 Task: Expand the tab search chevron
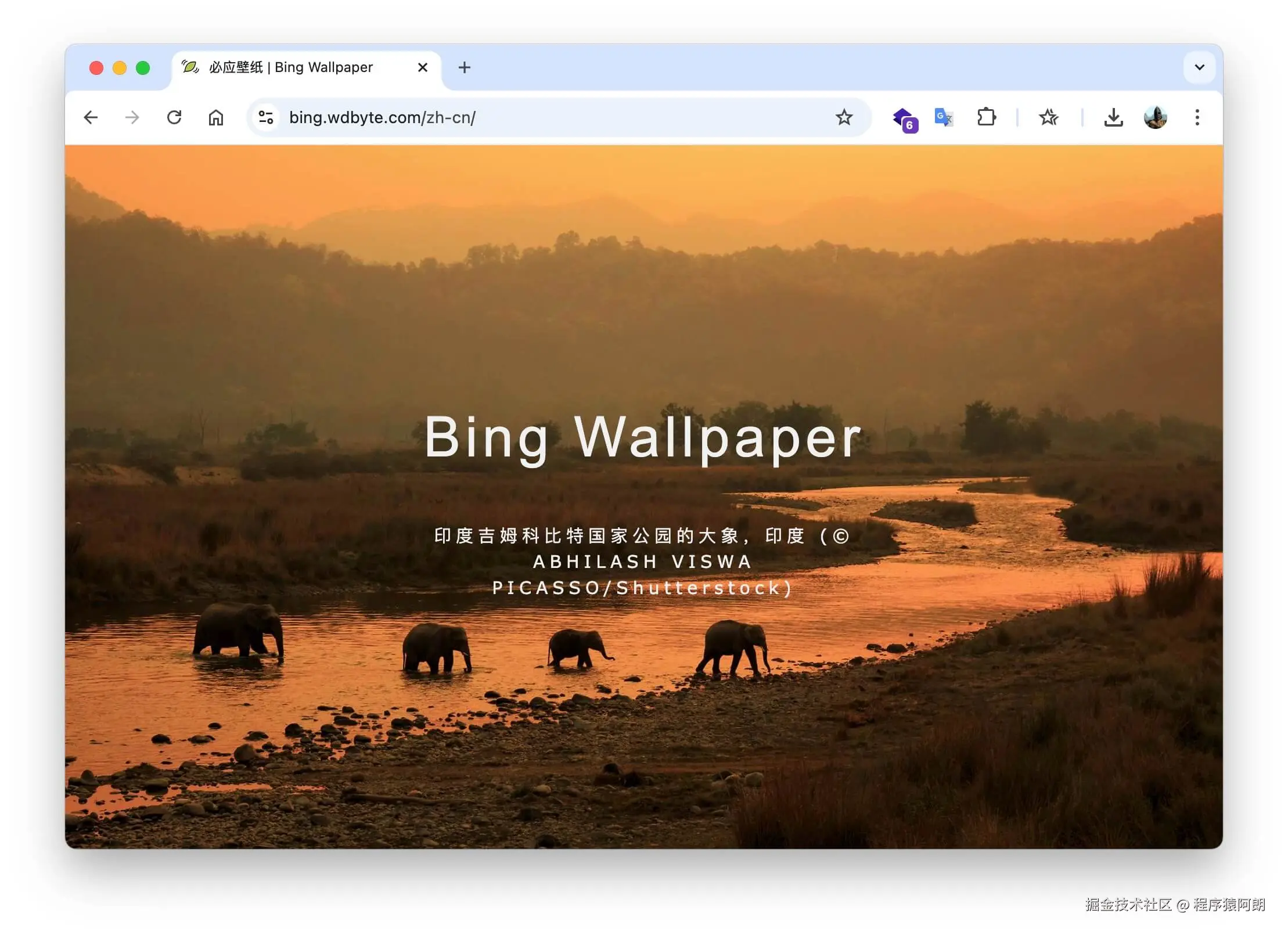(x=1200, y=67)
